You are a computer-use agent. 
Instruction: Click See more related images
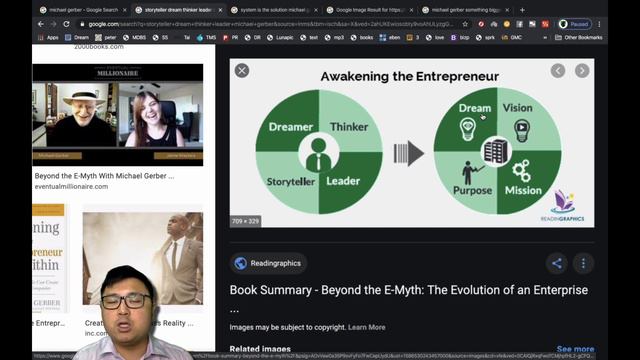tap(575, 349)
